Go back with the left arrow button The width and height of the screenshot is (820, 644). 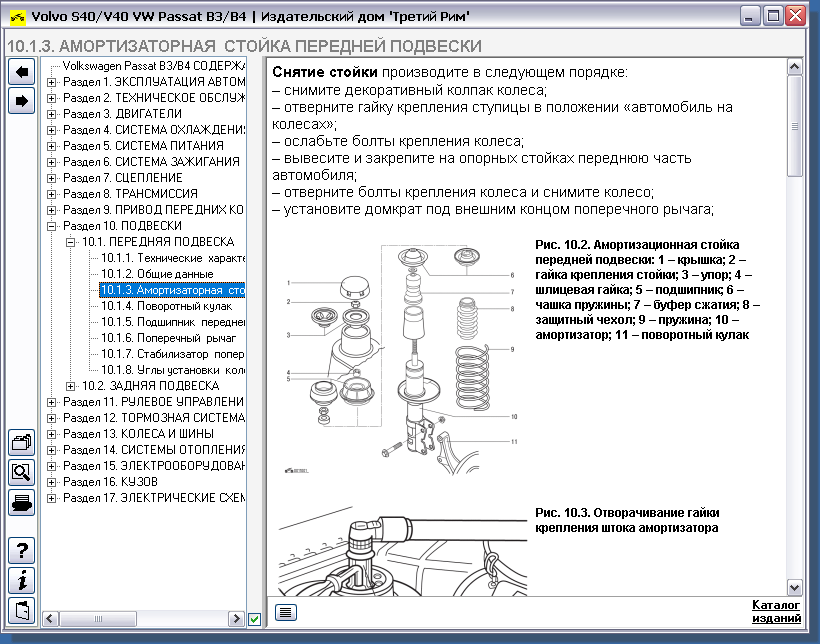coord(21,72)
